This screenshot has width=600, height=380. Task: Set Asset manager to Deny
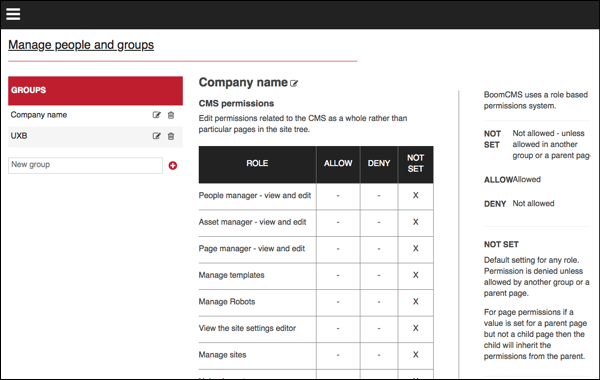379,222
